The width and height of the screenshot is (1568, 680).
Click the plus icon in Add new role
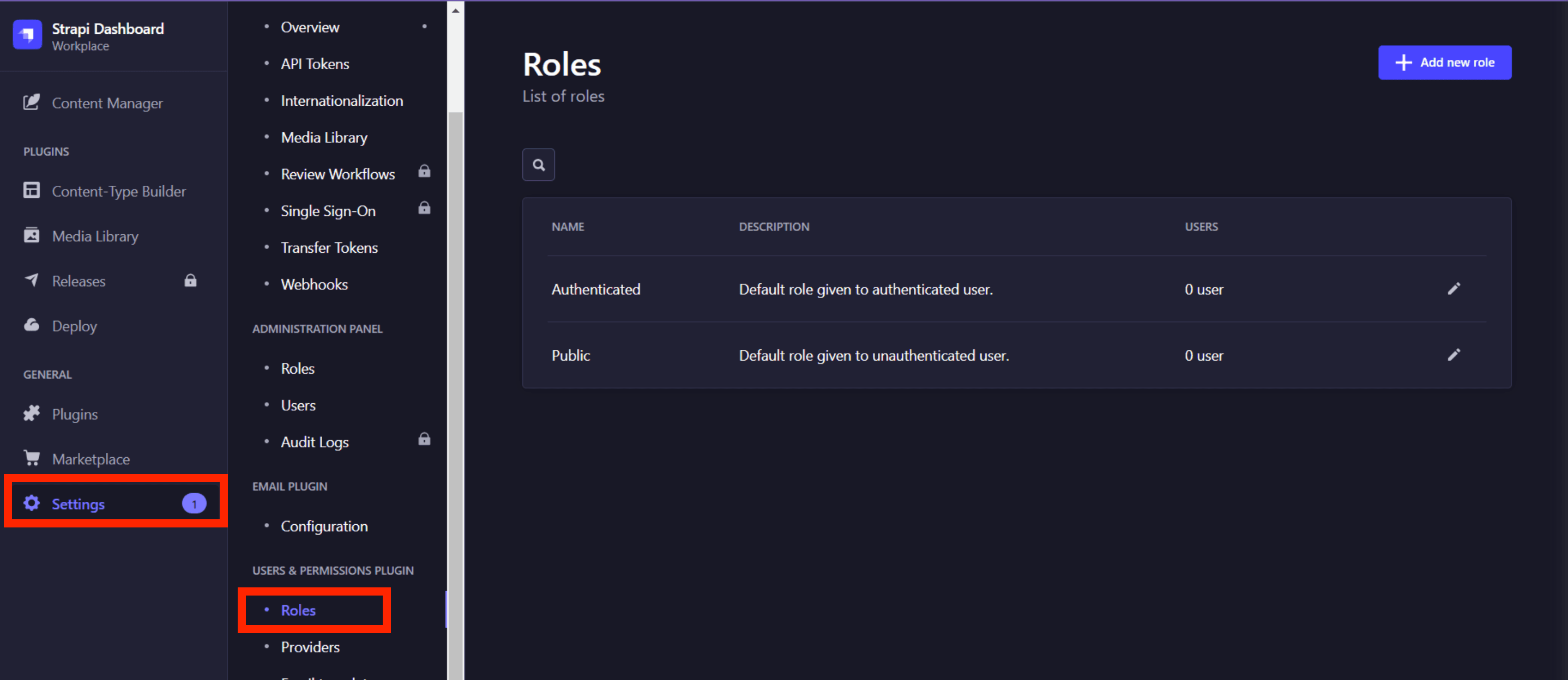(1404, 63)
